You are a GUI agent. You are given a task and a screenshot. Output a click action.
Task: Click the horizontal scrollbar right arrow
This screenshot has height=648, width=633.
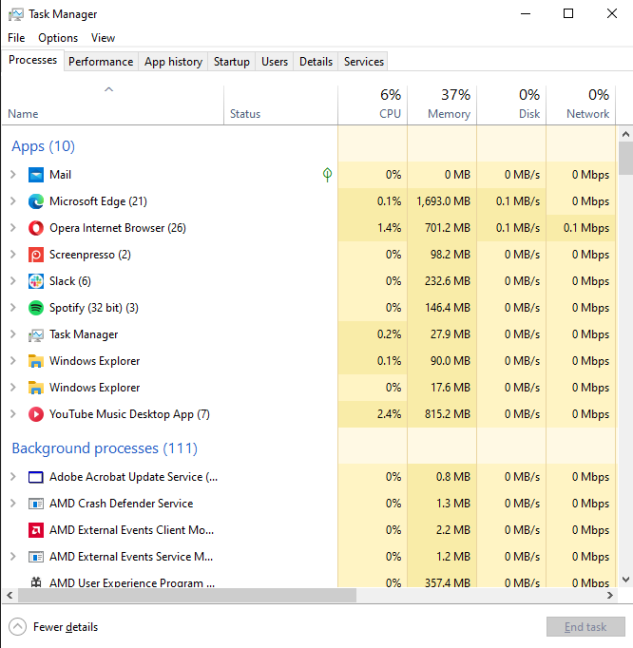[610, 596]
